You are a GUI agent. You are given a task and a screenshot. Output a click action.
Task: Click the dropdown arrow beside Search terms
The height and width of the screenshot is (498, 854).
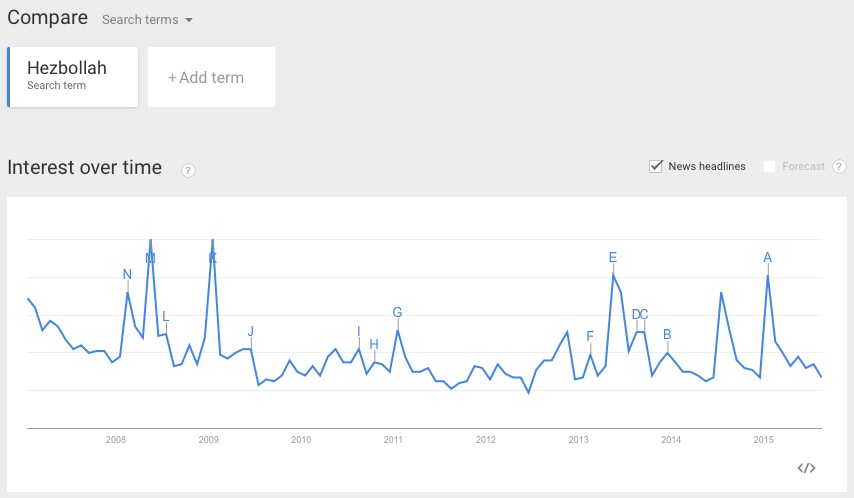[x=189, y=20]
